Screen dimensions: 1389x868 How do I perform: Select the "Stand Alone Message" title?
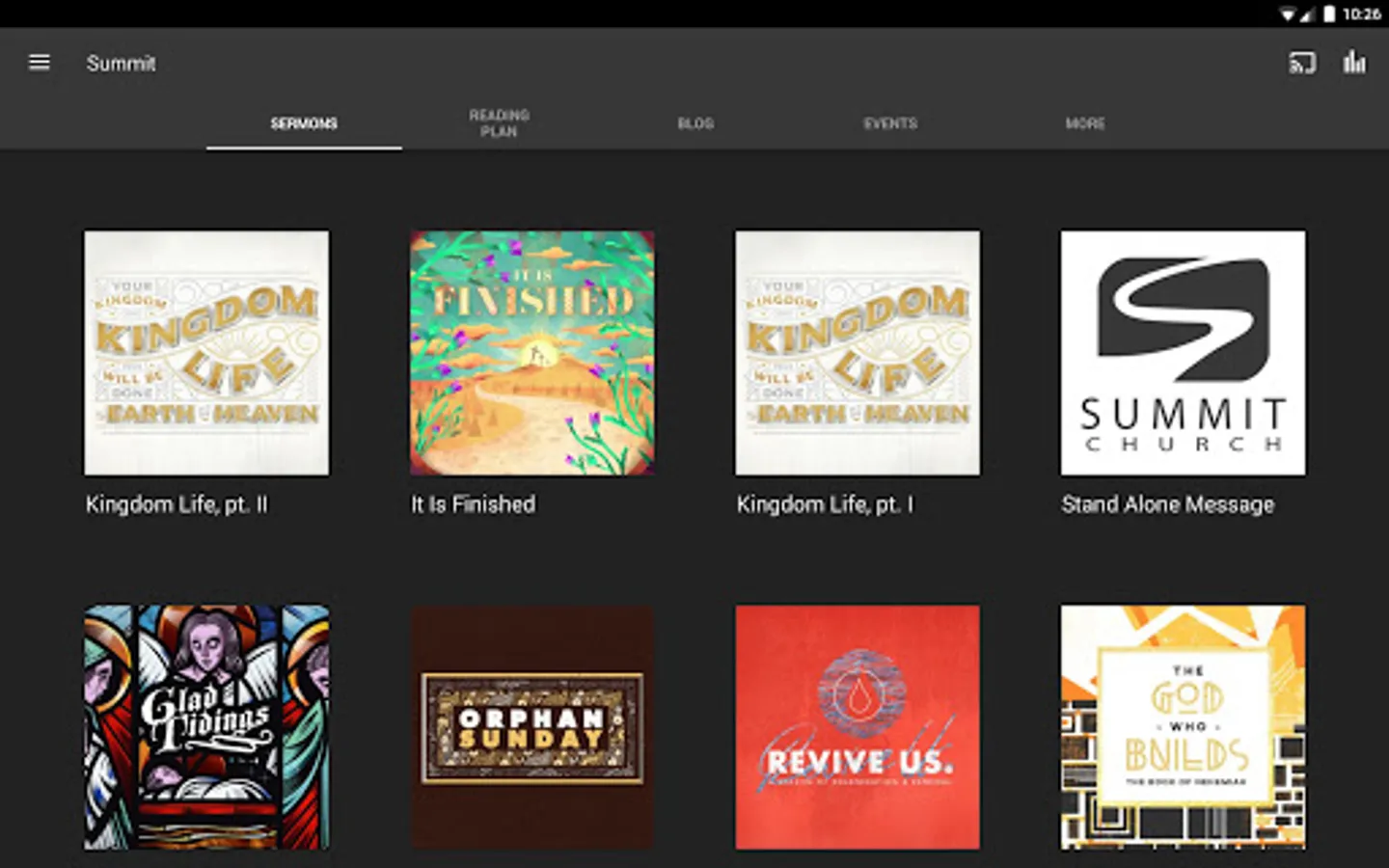point(1168,504)
